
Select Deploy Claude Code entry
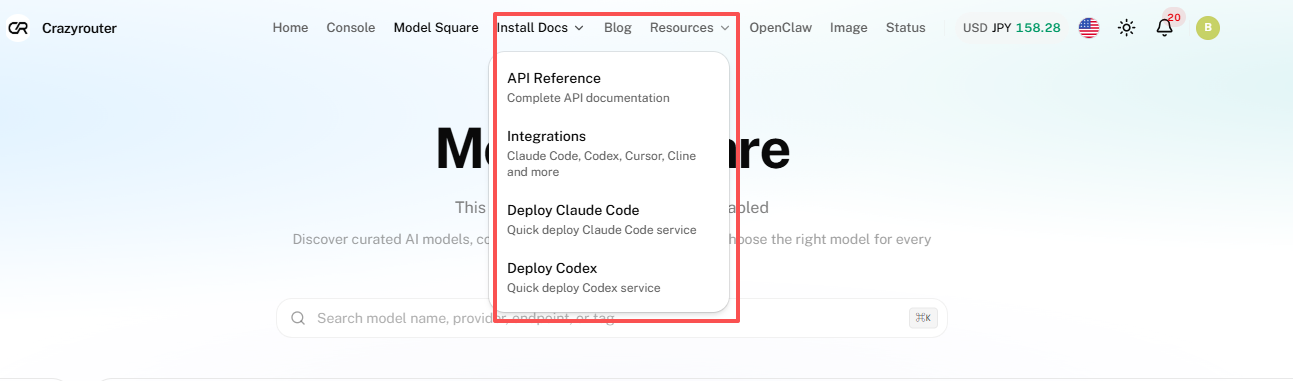pyautogui.click(x=609, y=219)
